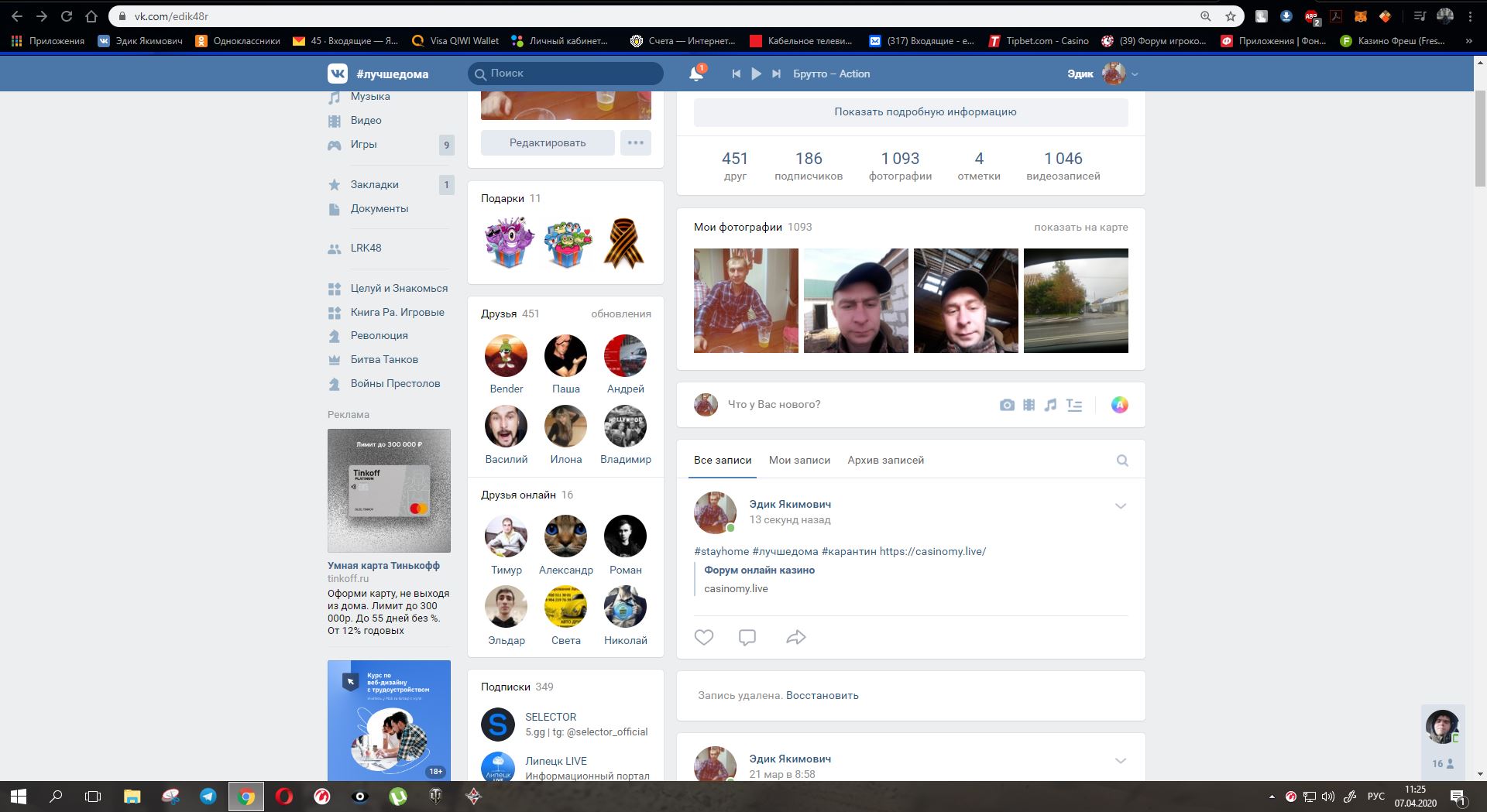Viewport: 1487px width, 812px height.
Task: Click показать на карте link
Action: pyautogui.click(x=1081, y=228)
